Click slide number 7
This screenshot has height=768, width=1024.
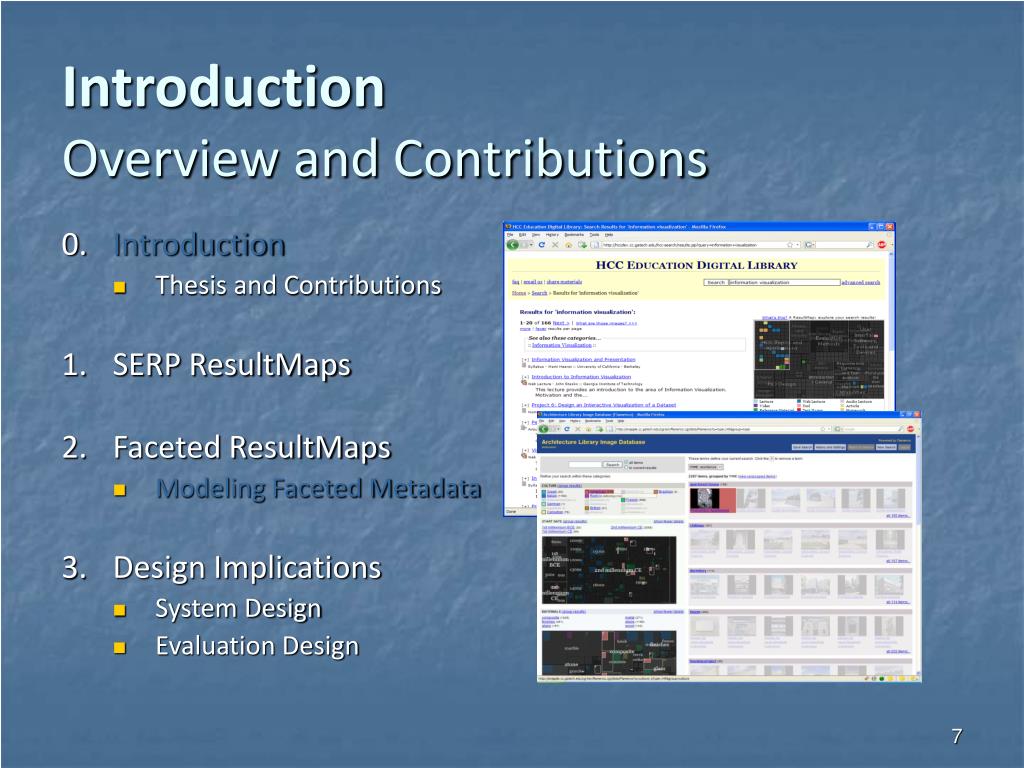coord(957,737)
